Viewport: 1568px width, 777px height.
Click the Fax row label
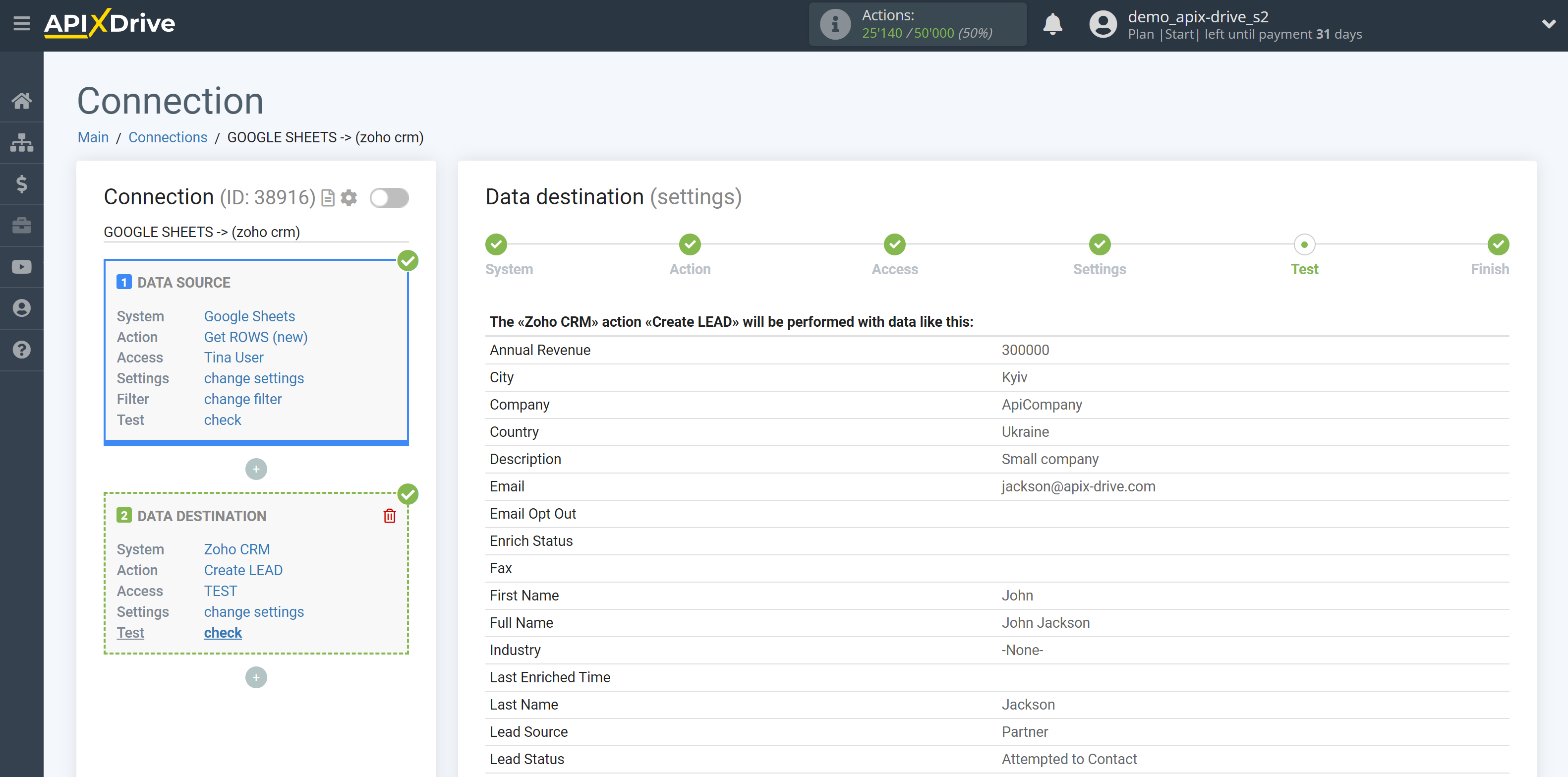[500, 568]
